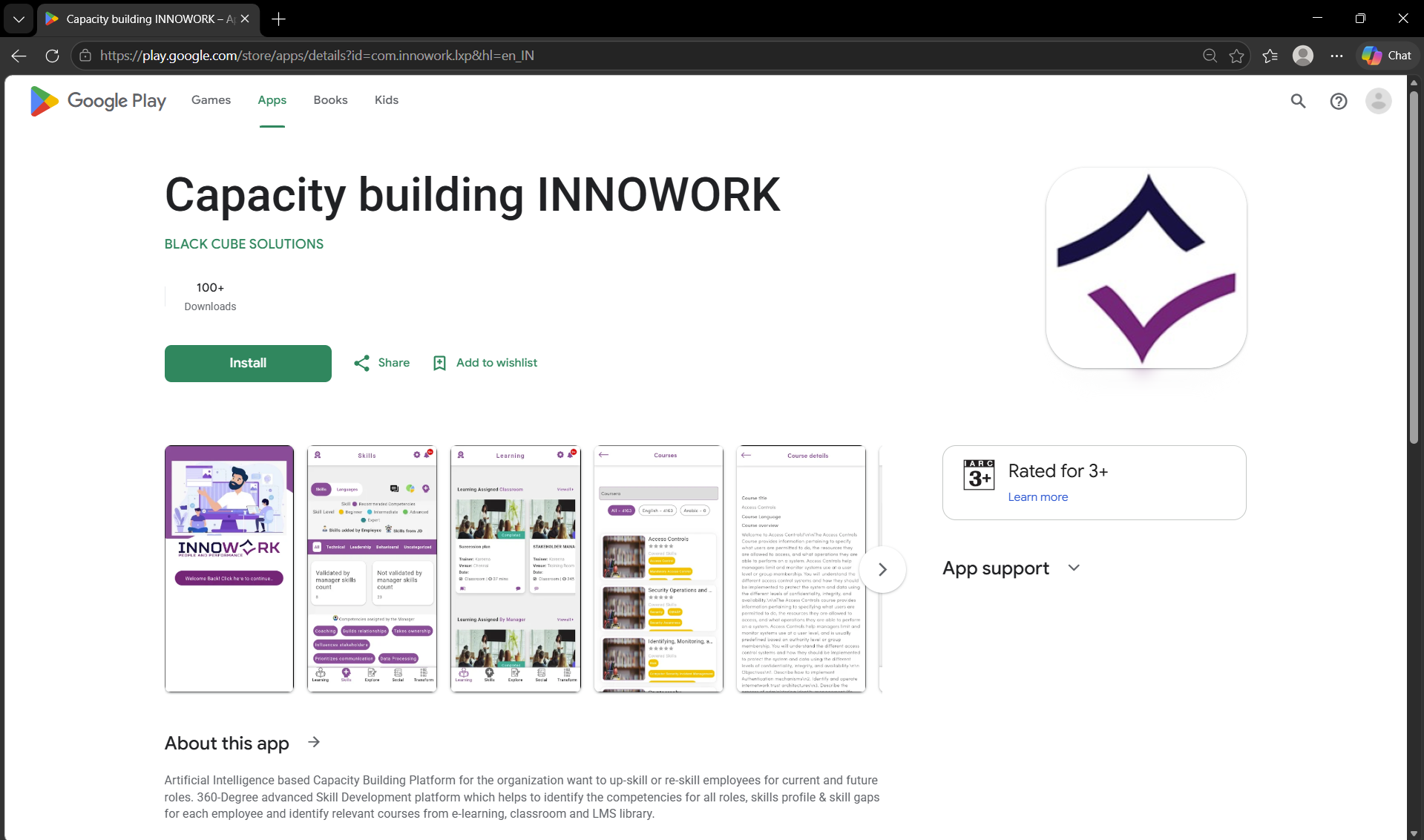Click the IARC 3+ rating badge

coord(979,474)
